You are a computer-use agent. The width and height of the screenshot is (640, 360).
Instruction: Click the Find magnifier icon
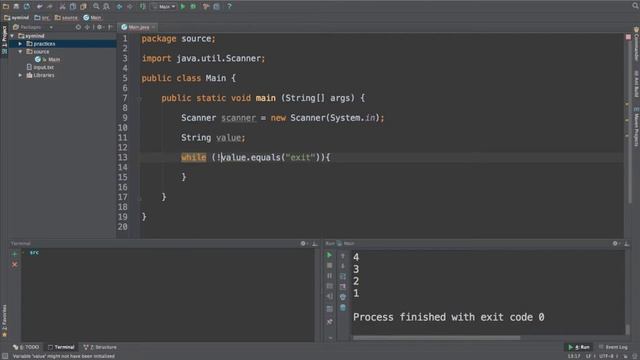pos(96,7)
